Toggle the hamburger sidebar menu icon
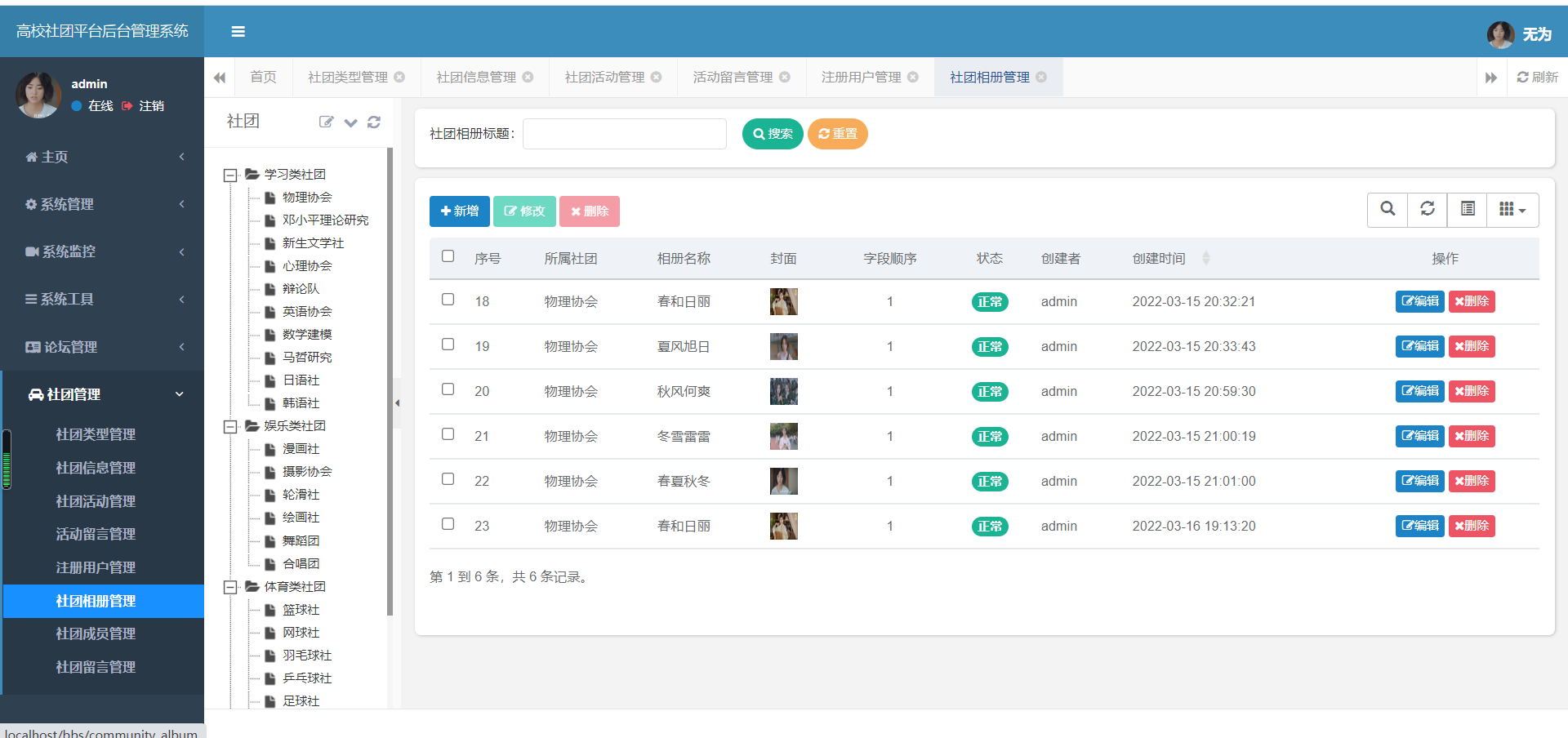Viewport: 1568px width, 738px height. [x=238, y=32]
